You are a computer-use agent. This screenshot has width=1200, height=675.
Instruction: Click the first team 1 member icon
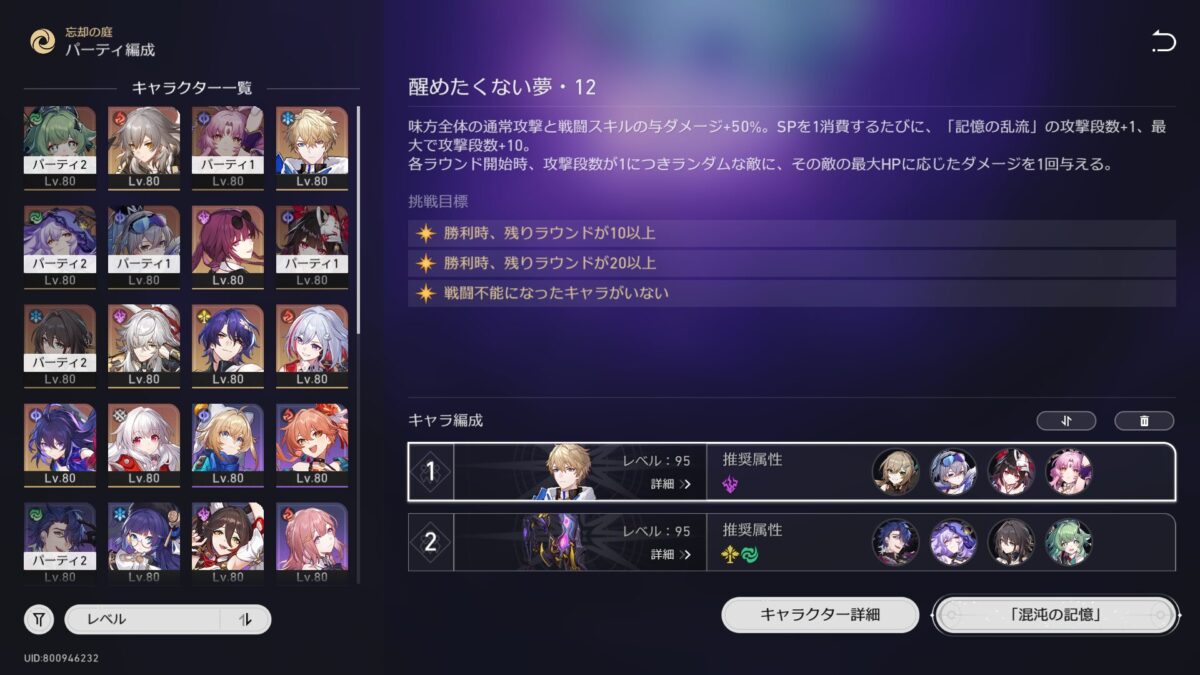coord(895,472)
